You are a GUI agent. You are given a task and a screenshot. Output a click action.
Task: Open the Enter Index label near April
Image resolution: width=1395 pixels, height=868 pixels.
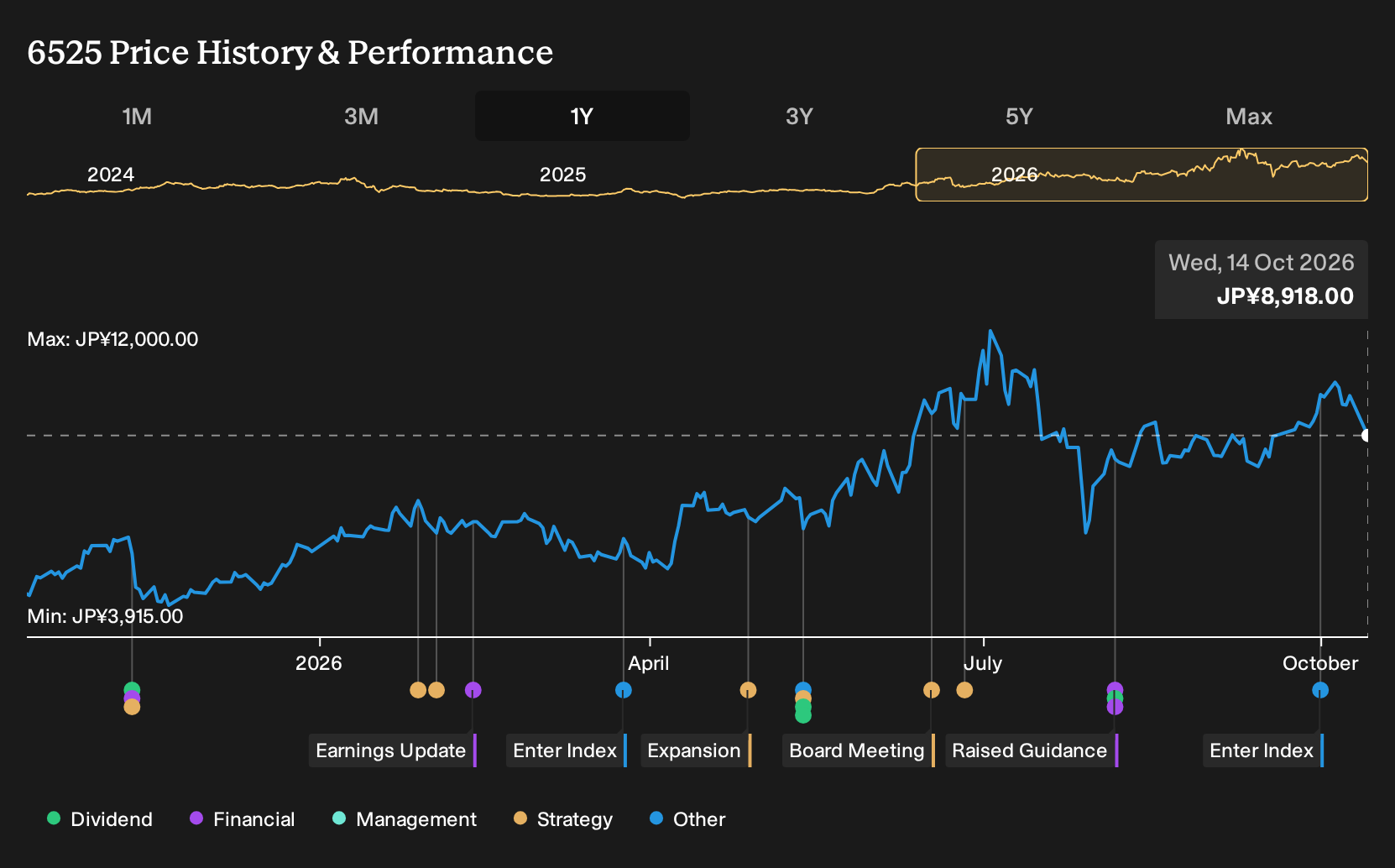pyautogui.click(x=567, y=750)
